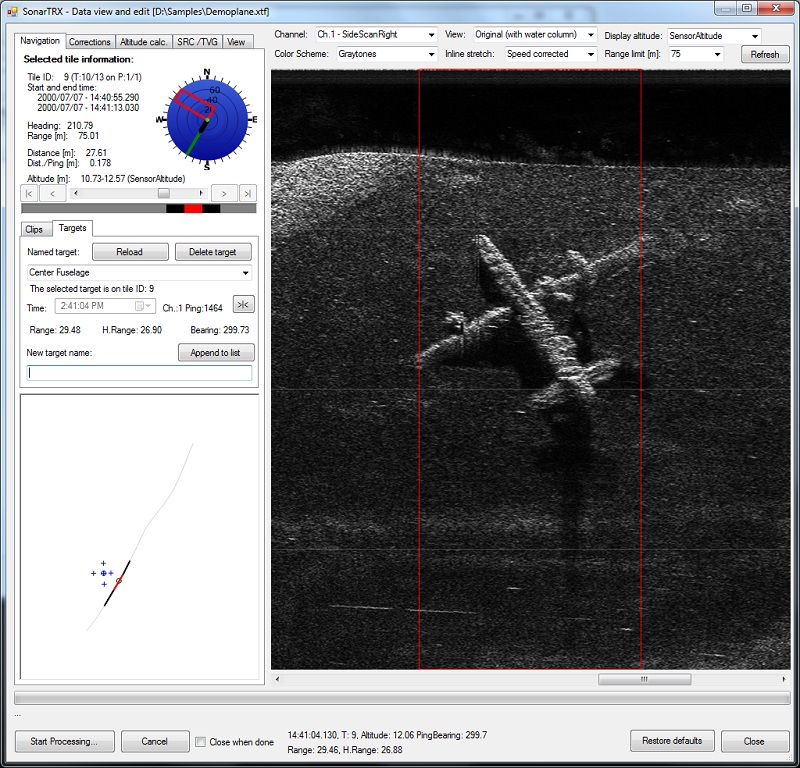Image resolution: width=800 pixels, height=768 pixels.
Task: Go to the next tile
Action: [224, 193]
